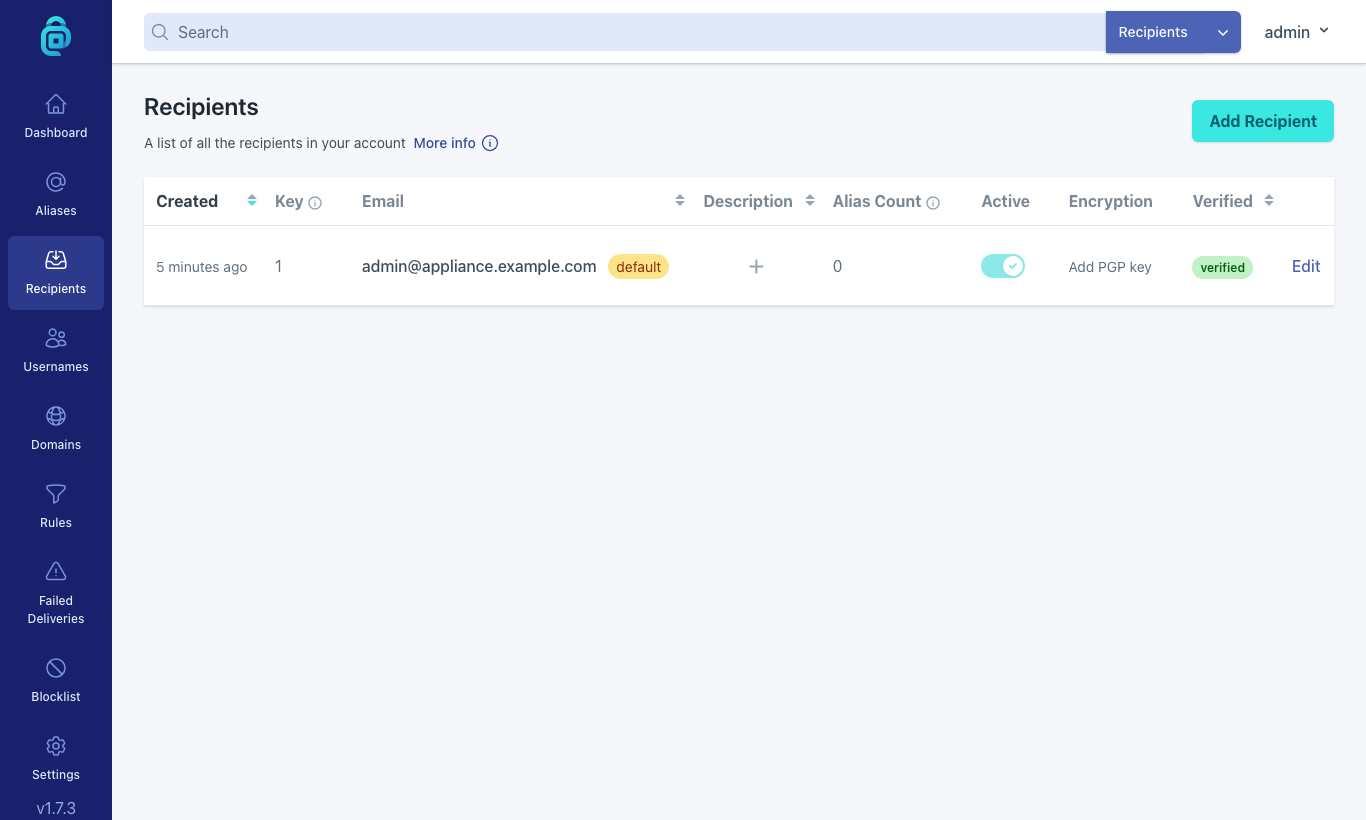Click the magnifier icon in the search bar
This screenshot has width=1366, height=820.
160,32
